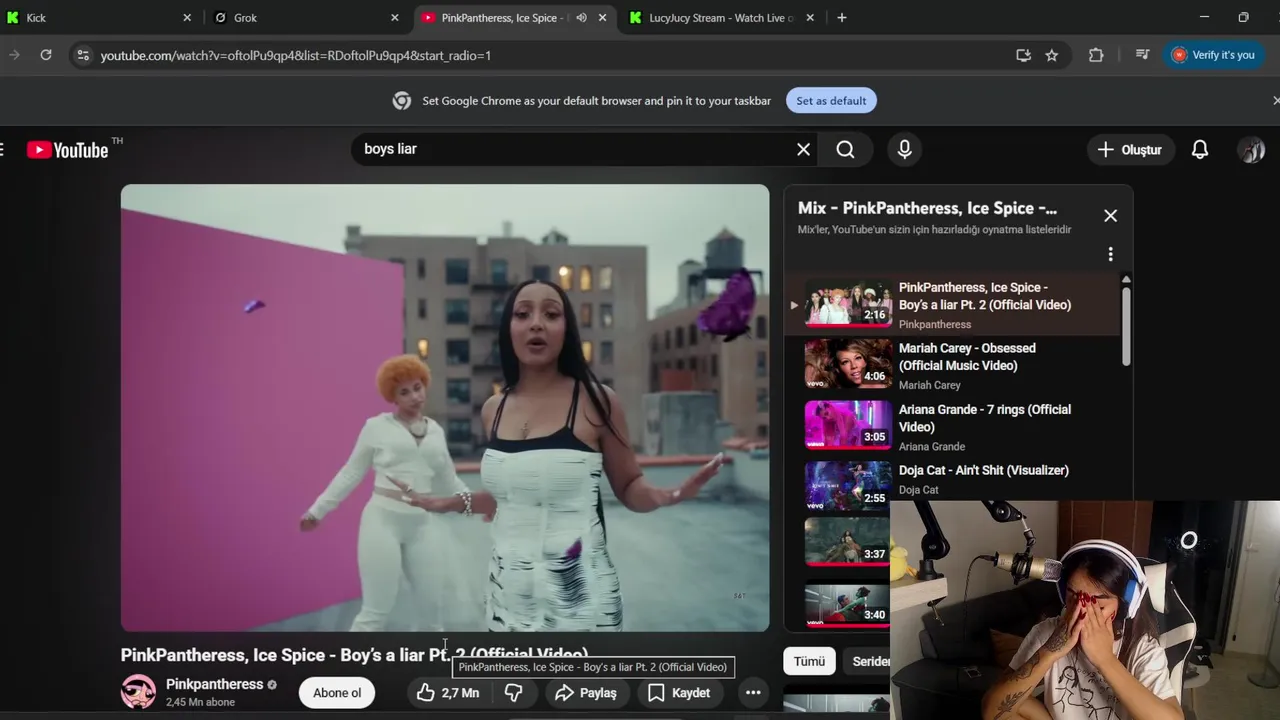The height and width of the screenshot is (720, 1280).
Task: Close the LucyJucy Stream tab
Action: (810, 17)
